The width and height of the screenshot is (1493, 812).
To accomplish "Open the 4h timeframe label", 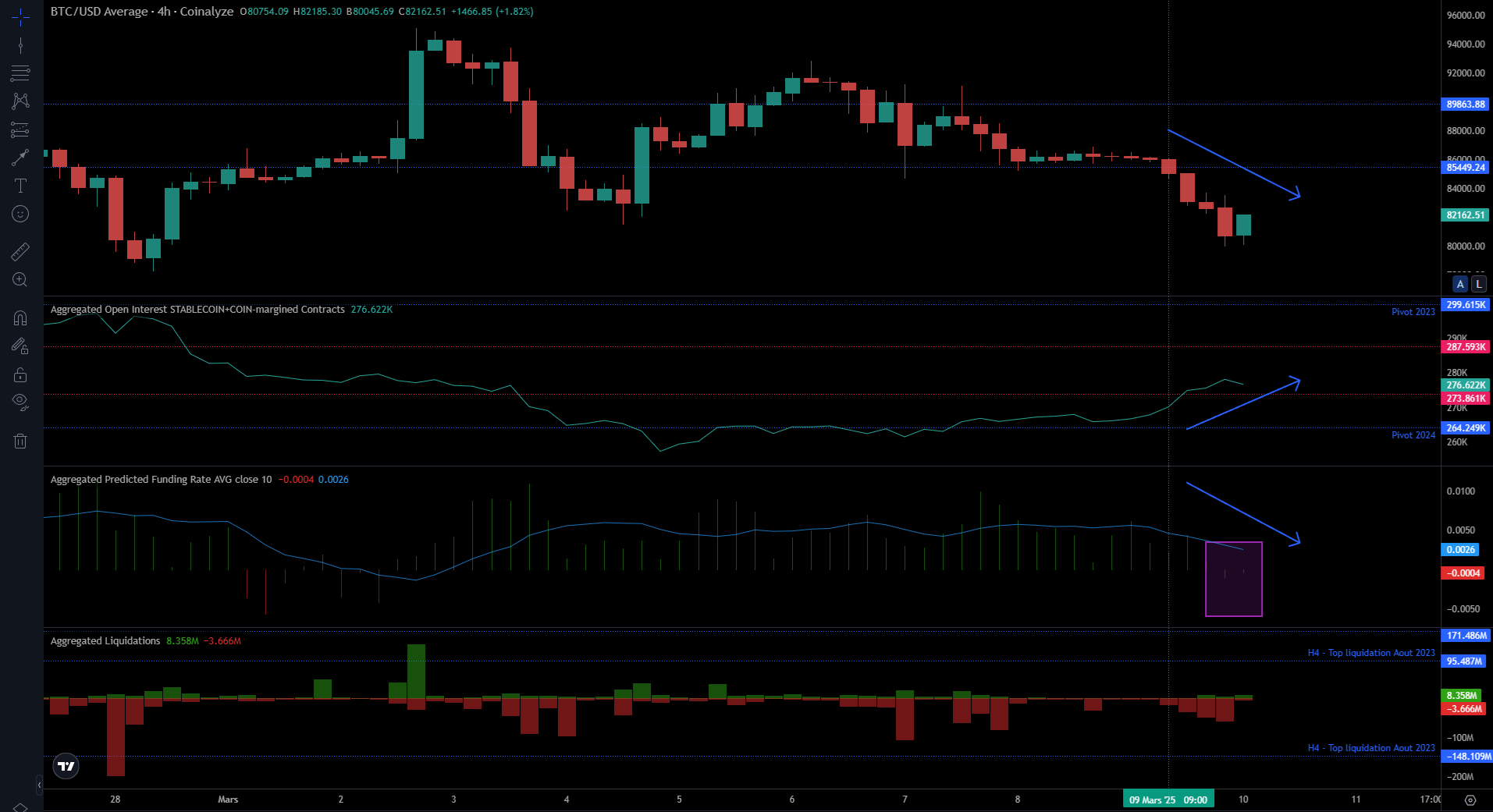I will (x=162, y=12).
